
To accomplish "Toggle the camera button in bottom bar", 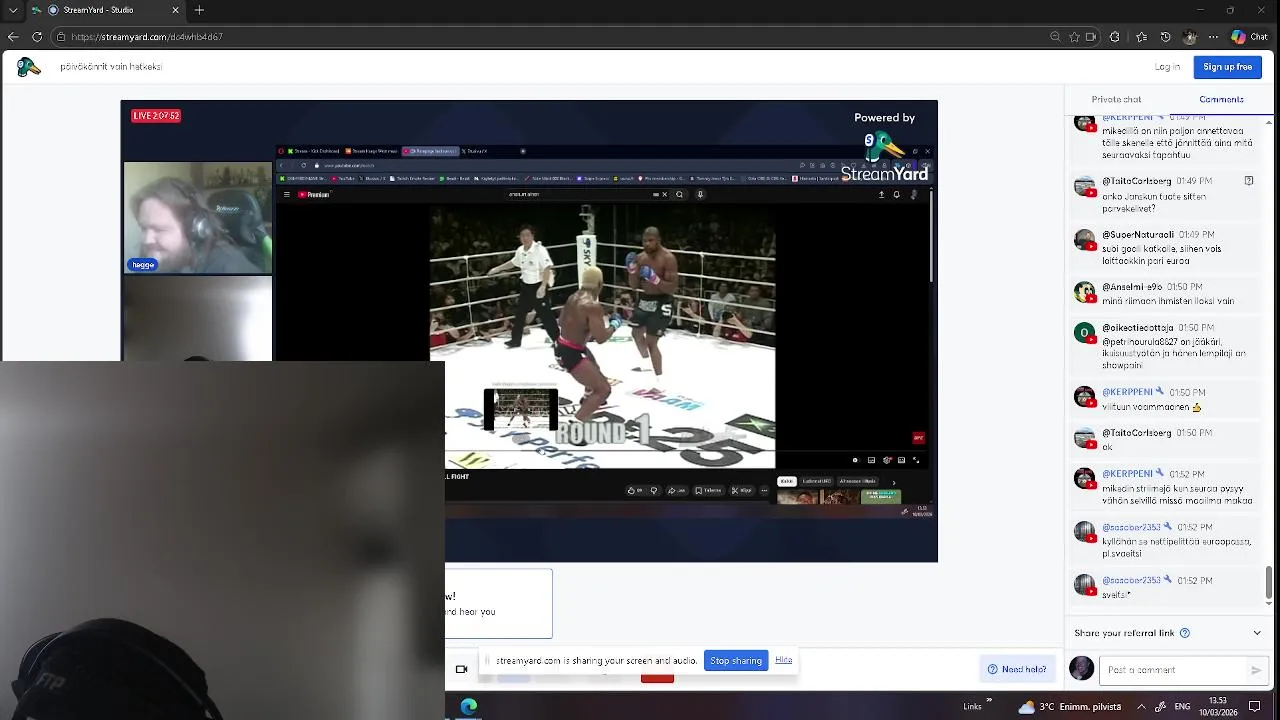I will [x=461, y=669].
